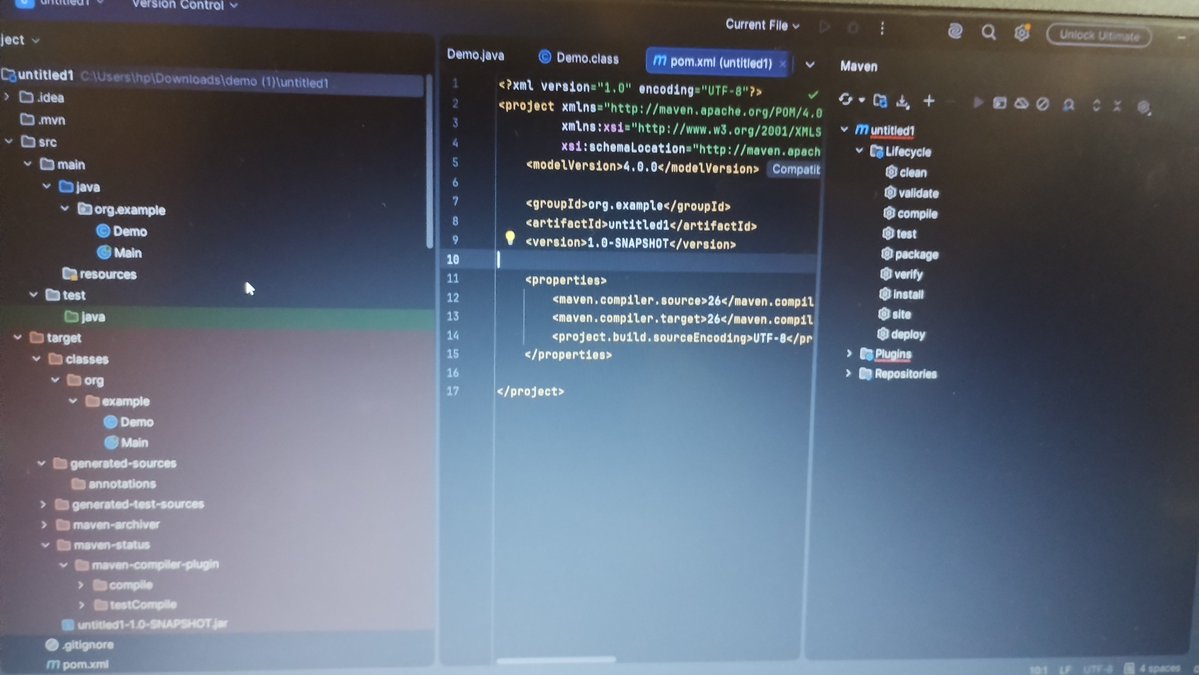Expand .idea folder in project tree
This screenshot has height=675, width=1199.
pos(7,97)
